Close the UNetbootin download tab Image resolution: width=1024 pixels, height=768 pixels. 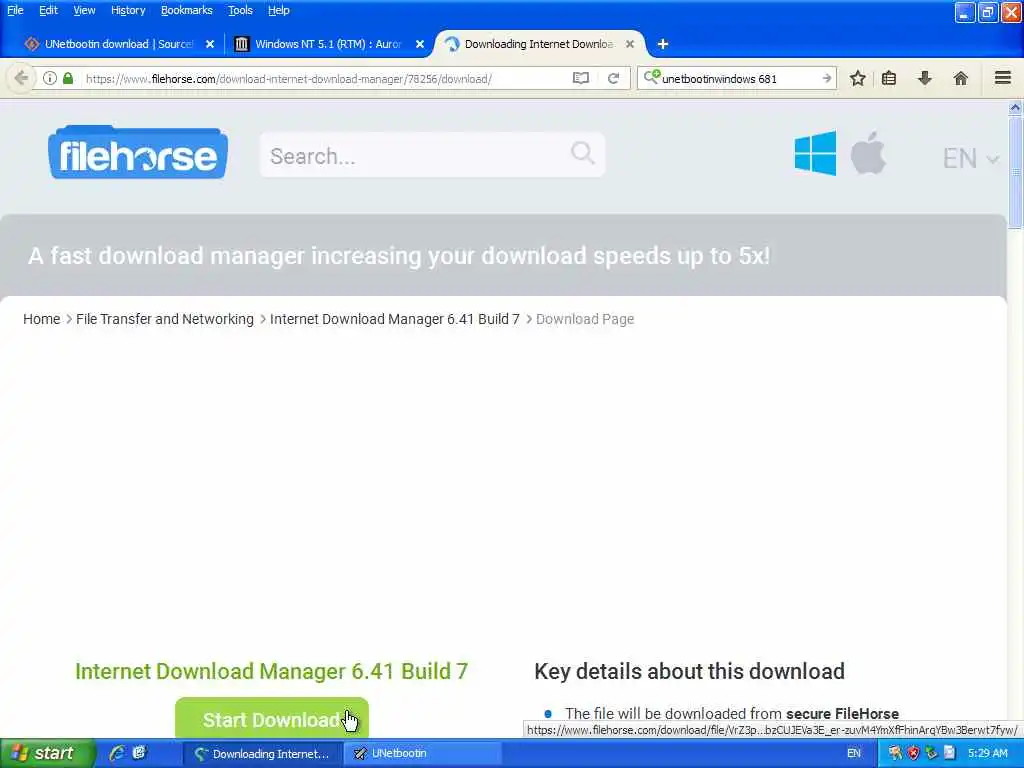[210, 44]
